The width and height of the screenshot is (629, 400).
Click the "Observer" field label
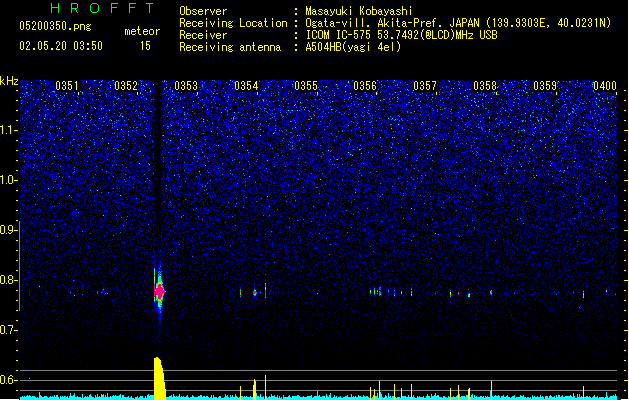203,11
